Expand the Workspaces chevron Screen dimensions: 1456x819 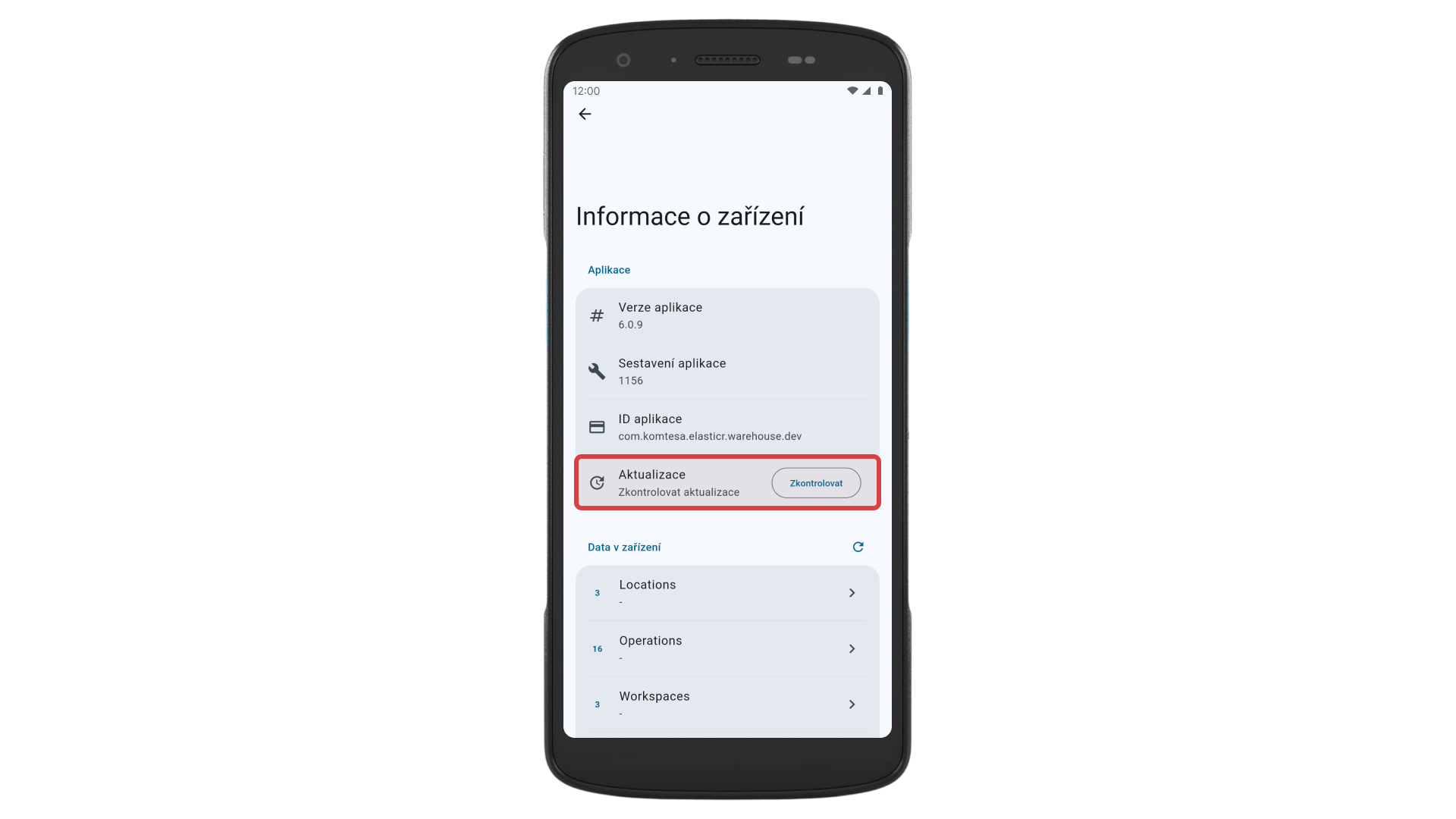(852, 704)
